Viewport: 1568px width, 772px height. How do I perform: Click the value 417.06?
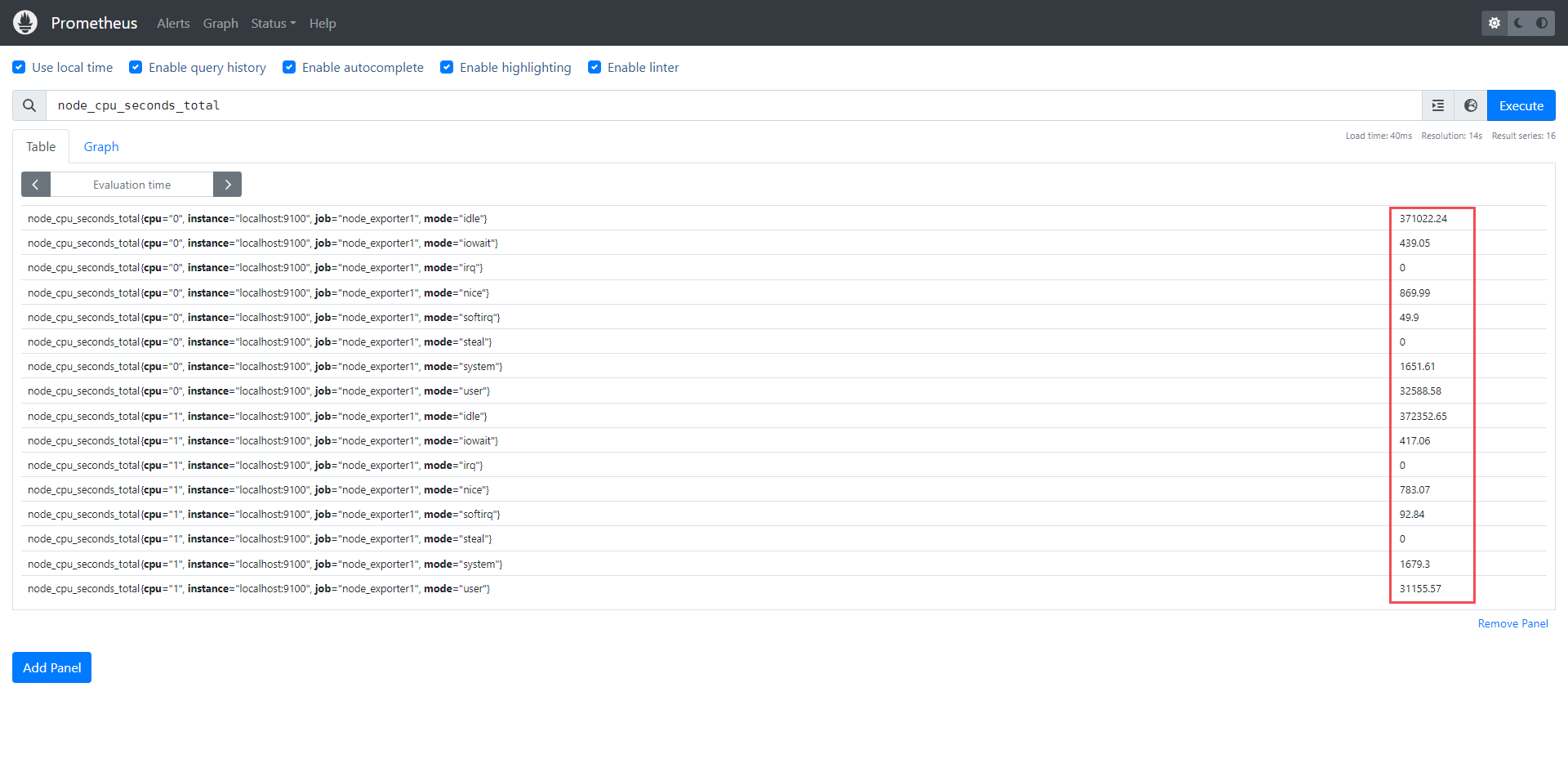pyautogui.click(x=1414, y=440)
